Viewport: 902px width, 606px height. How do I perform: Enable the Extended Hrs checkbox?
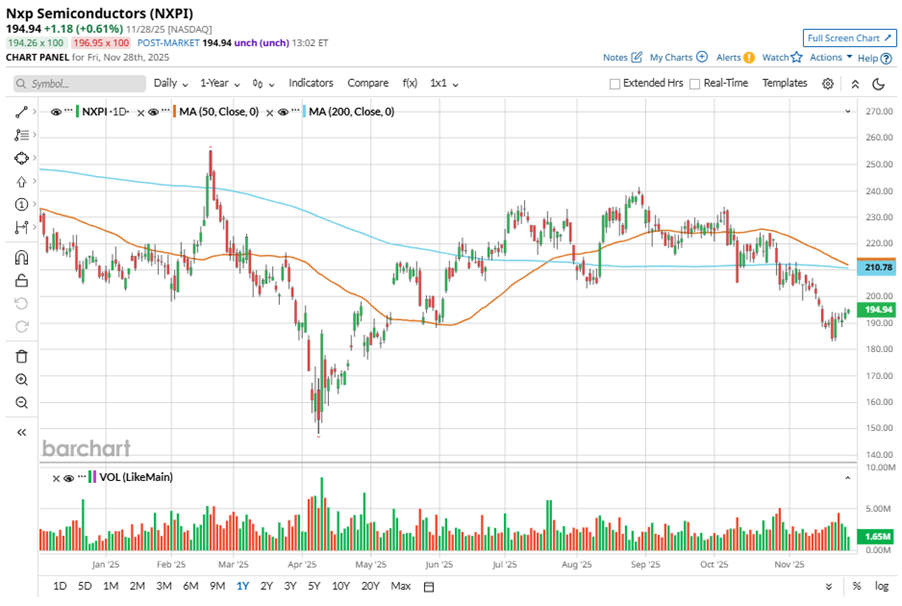click(x=614, y=84)
